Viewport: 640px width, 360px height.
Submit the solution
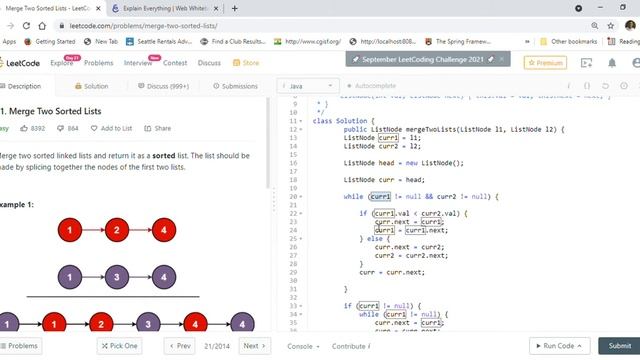pos(620,346)
